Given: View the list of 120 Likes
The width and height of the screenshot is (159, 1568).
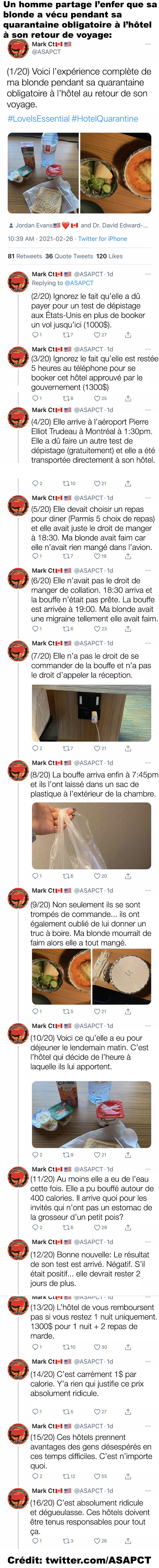Looking at the screenshot, I should [110, 256].
